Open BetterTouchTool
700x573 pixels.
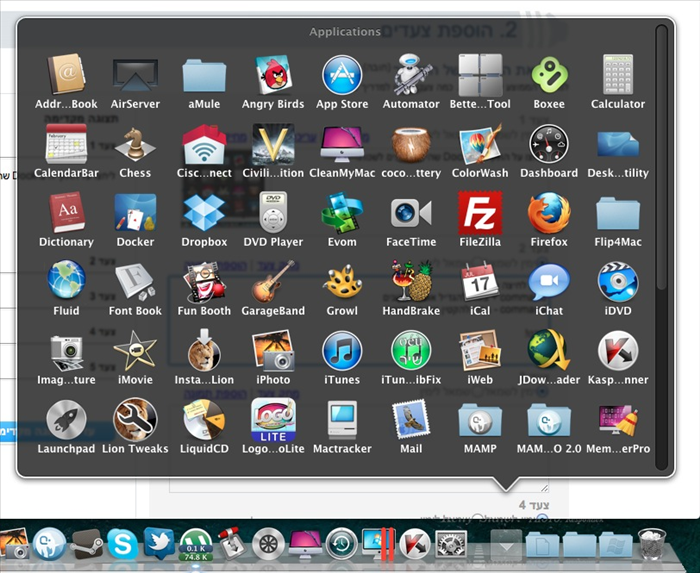(480, 75)
